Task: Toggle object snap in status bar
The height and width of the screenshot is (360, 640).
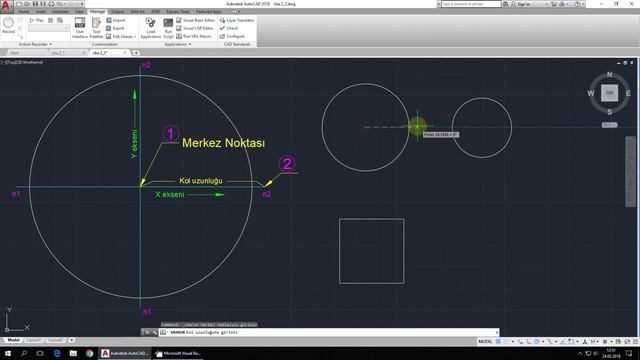Action: [x=570, y=341]
